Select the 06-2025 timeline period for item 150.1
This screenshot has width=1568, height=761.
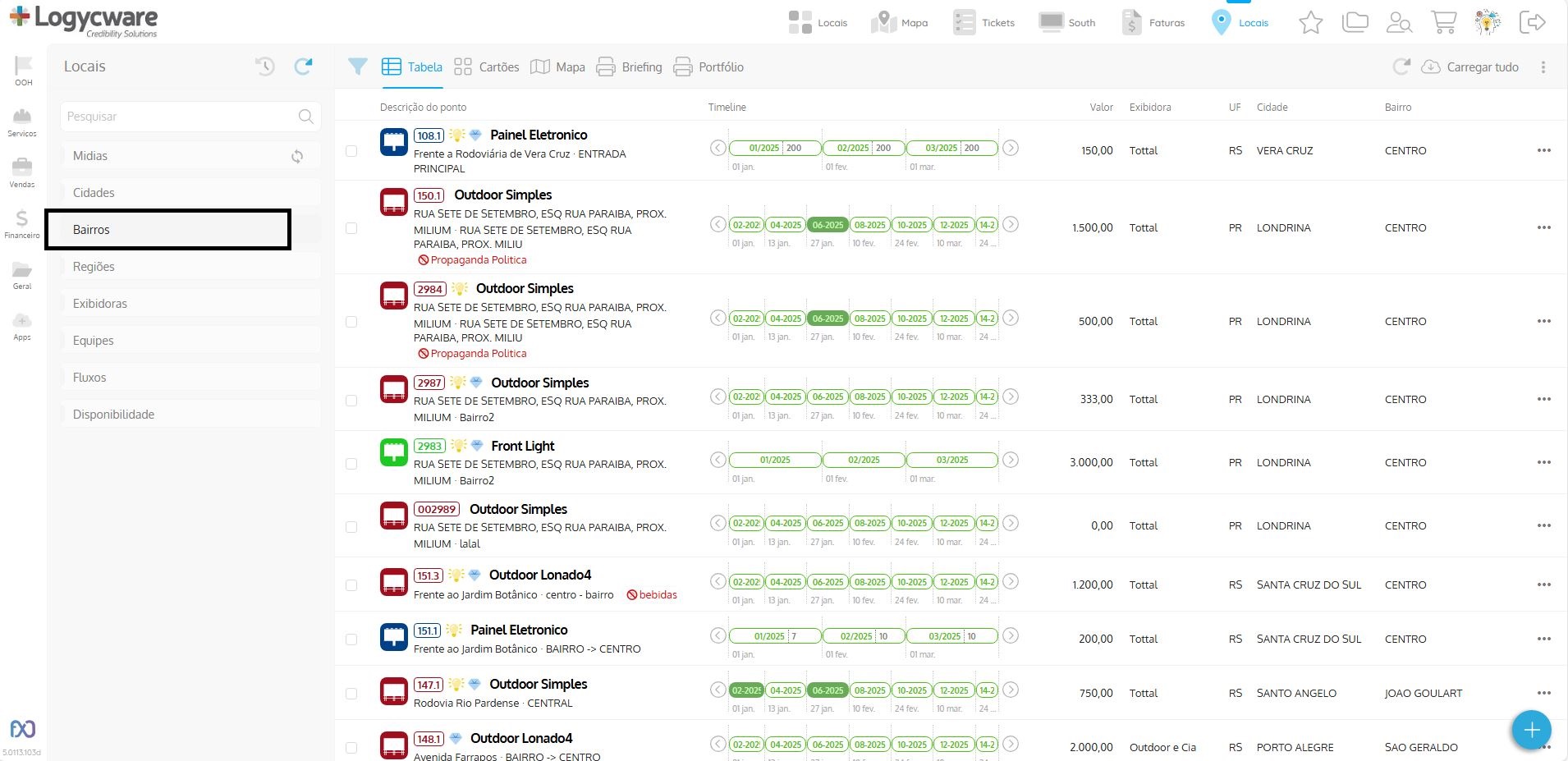(x=828, y=225)
